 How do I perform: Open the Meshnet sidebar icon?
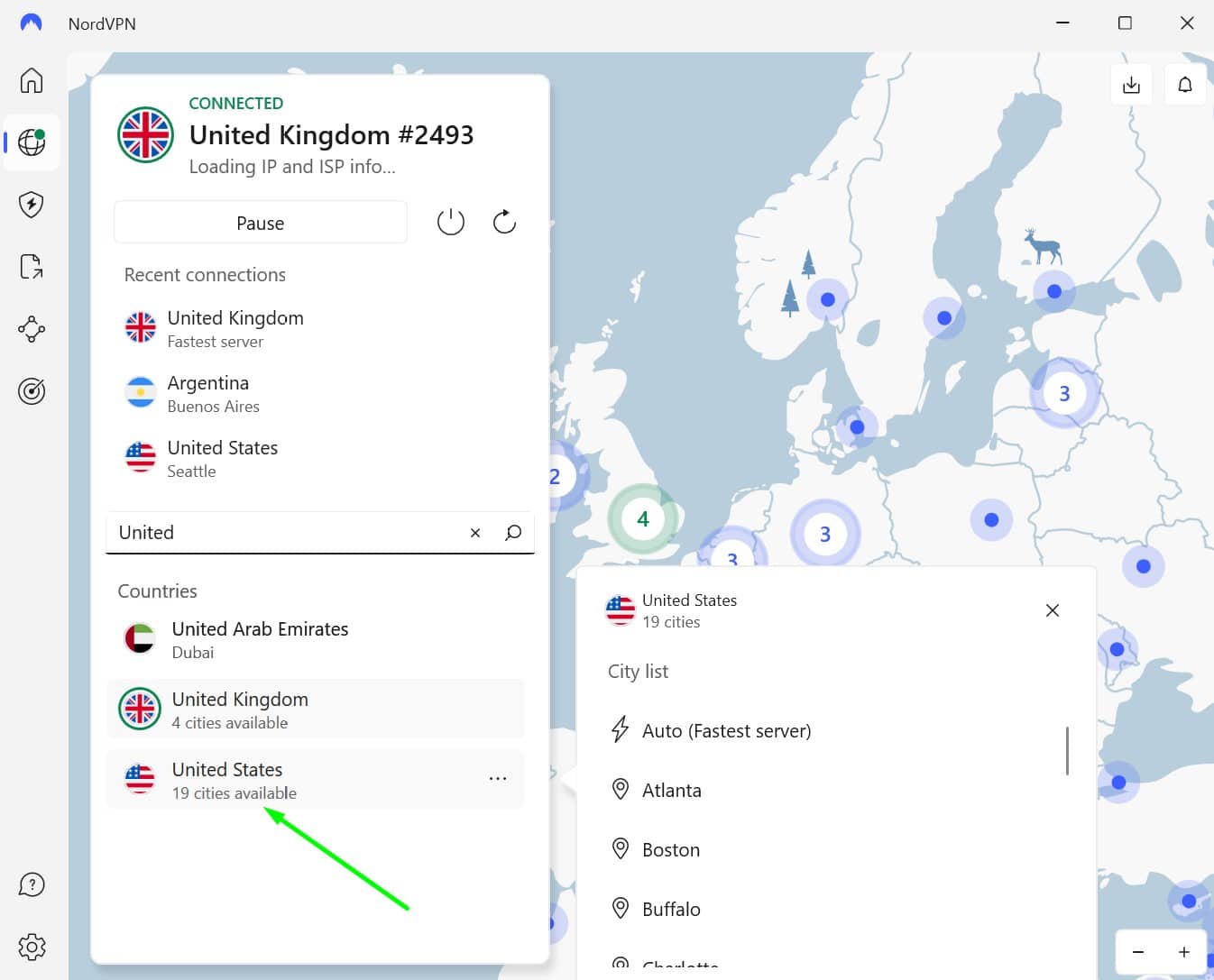click(x=32, y=329)
